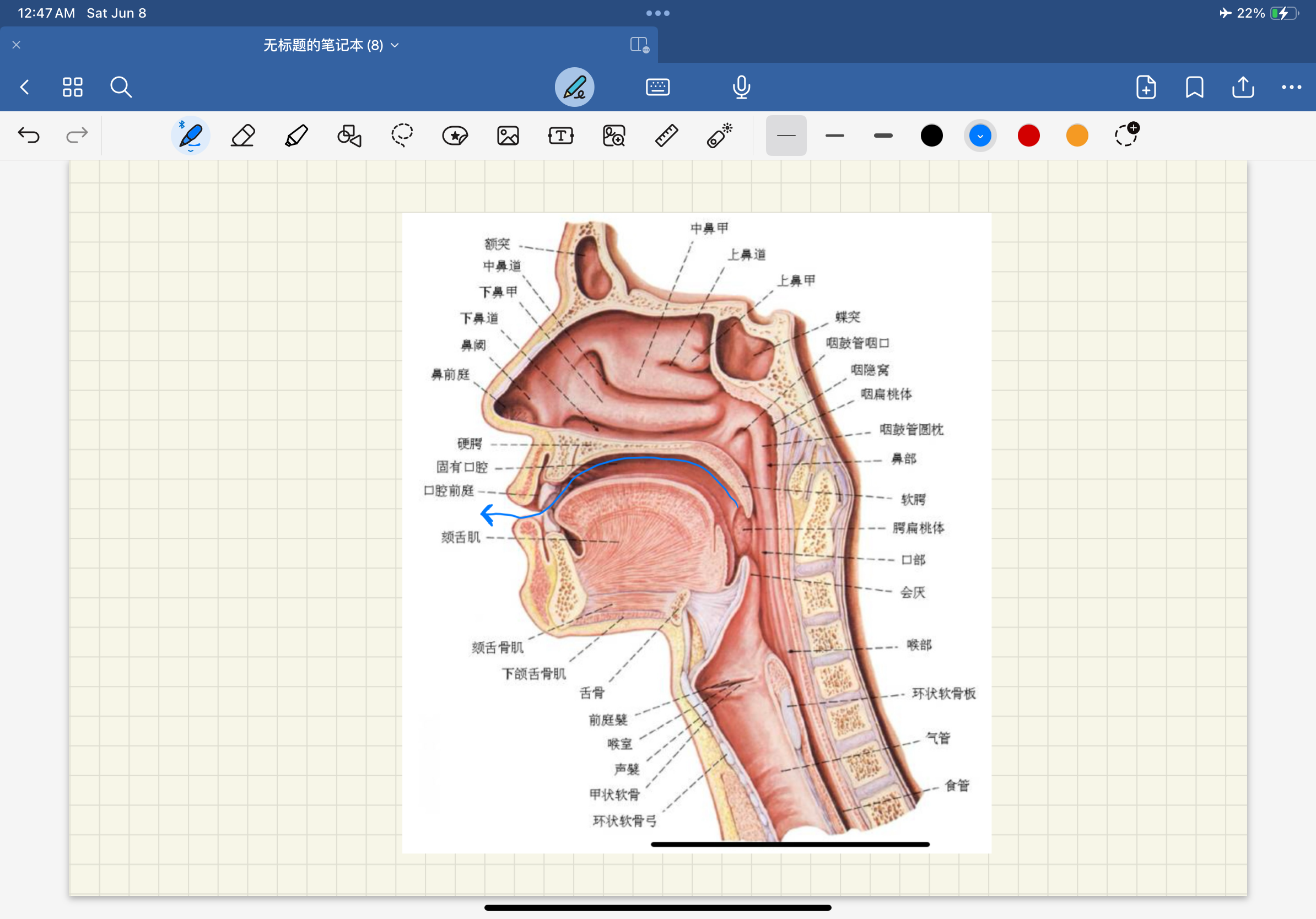Select the Eraser tool
The width and height of the screenshot is (1316, 919).
point(242,136)
